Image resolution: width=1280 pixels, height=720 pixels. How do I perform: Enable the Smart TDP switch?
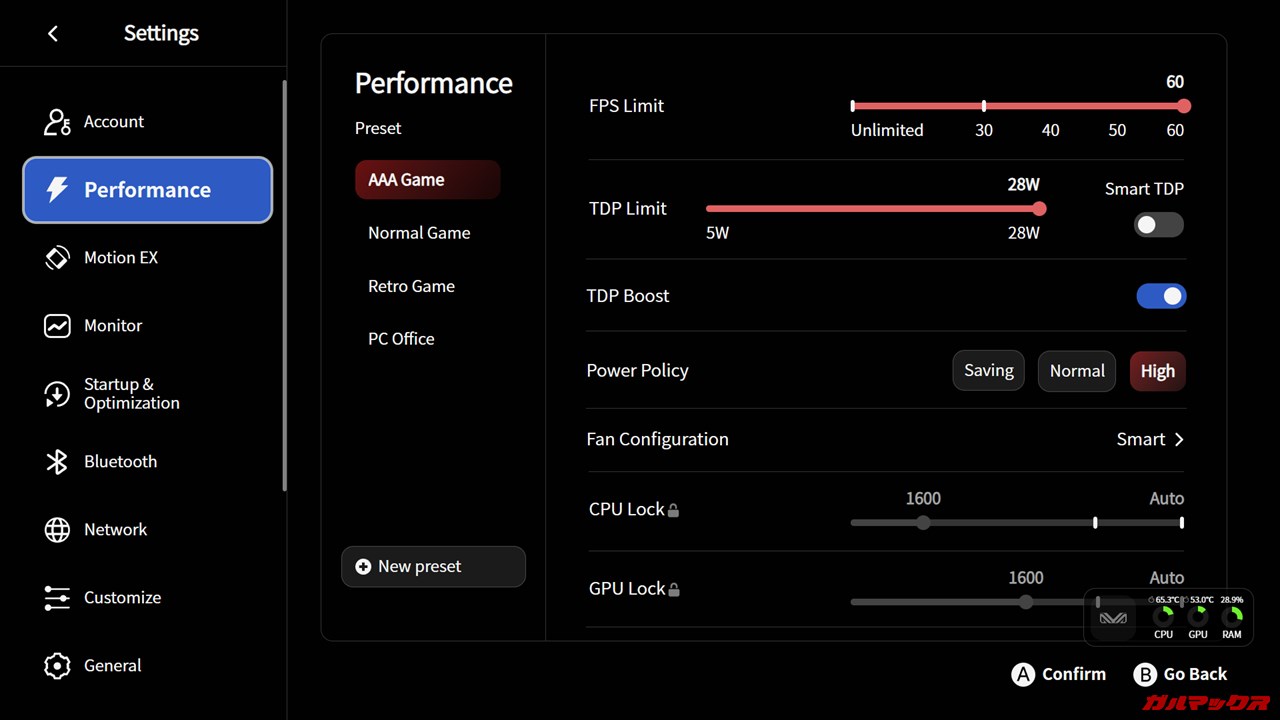[x=1158, y=225]
